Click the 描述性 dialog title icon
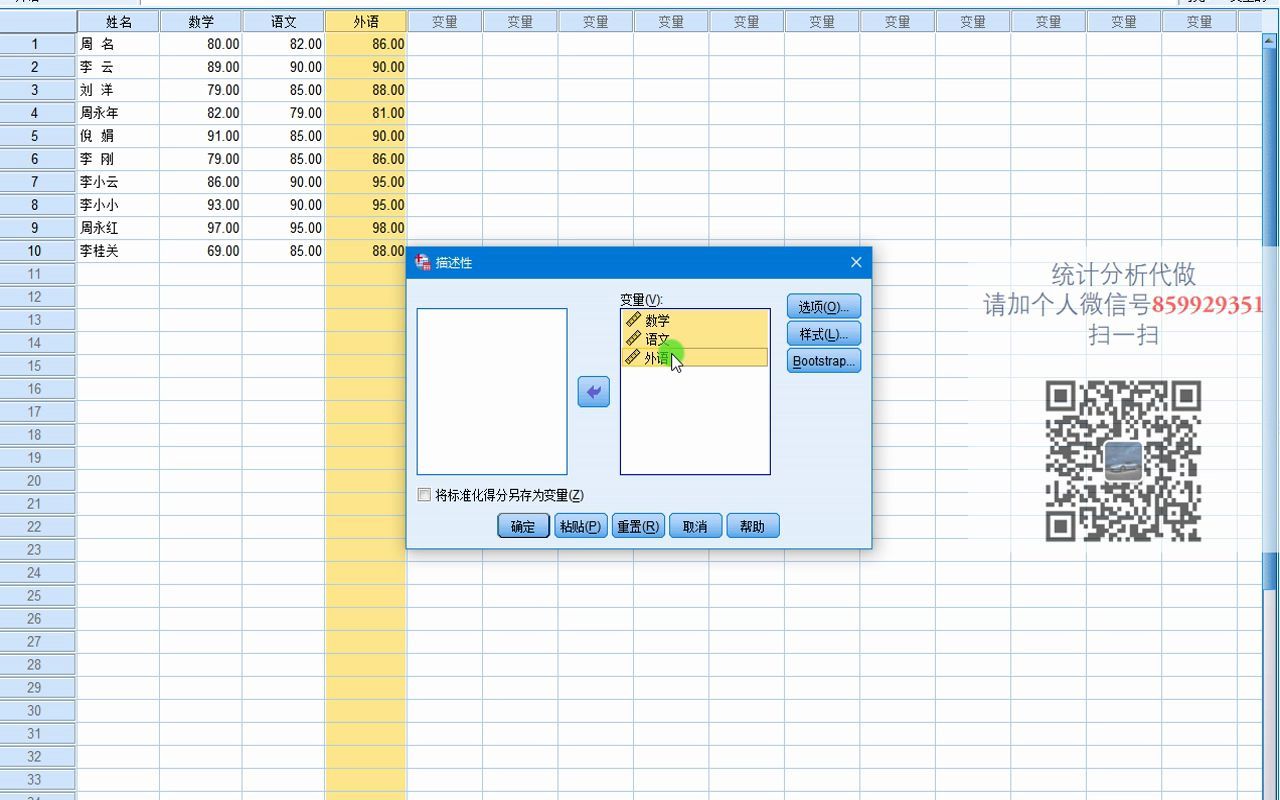This screenshot has width=1280, height=800. pos(422,262)
